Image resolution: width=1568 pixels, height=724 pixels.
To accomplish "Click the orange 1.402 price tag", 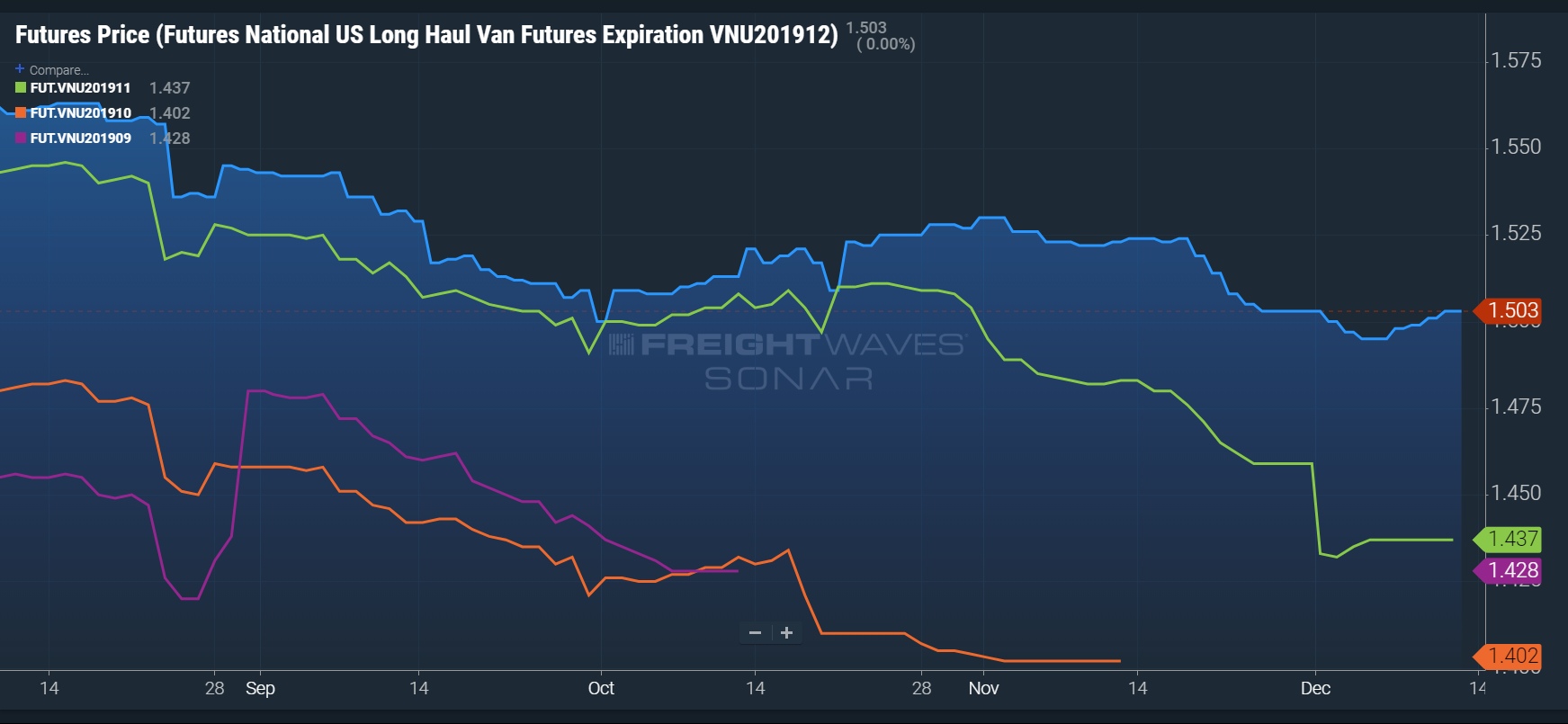I will [1512, 657].
